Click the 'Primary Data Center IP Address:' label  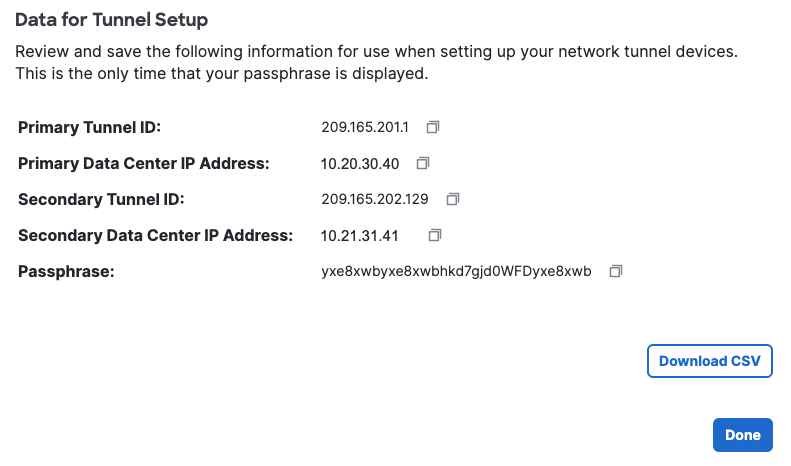(x=144, y=163)
